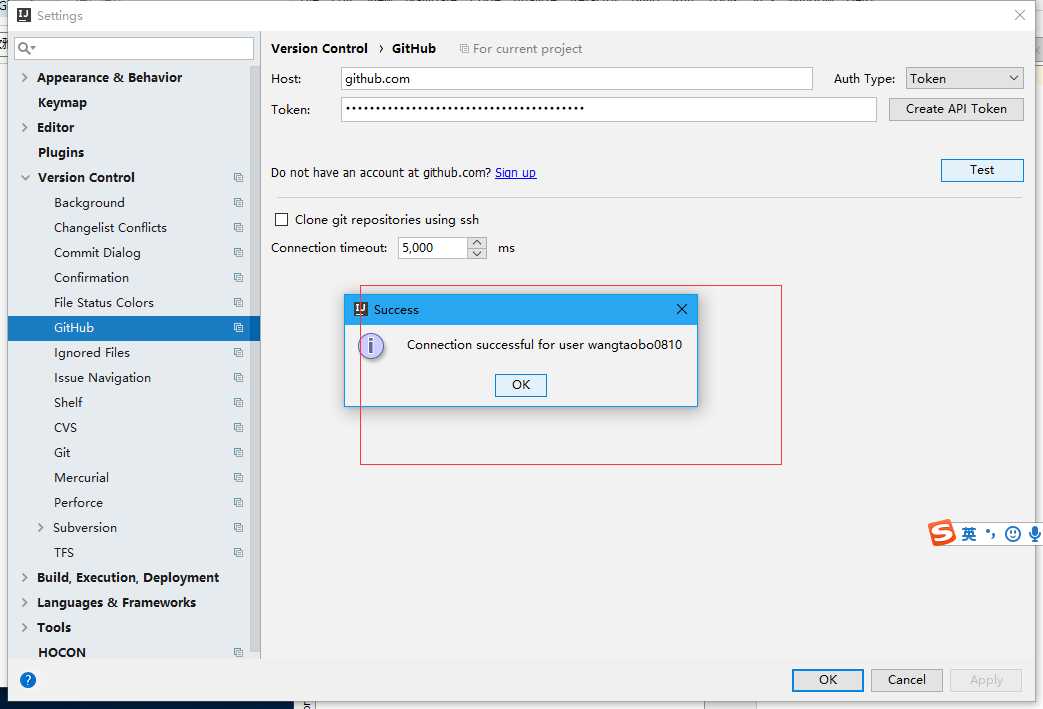Viewport: 1043px width, 709px height.
Task: Click the per-project icon beside GitHub row
Action: (x=238, y=328)
